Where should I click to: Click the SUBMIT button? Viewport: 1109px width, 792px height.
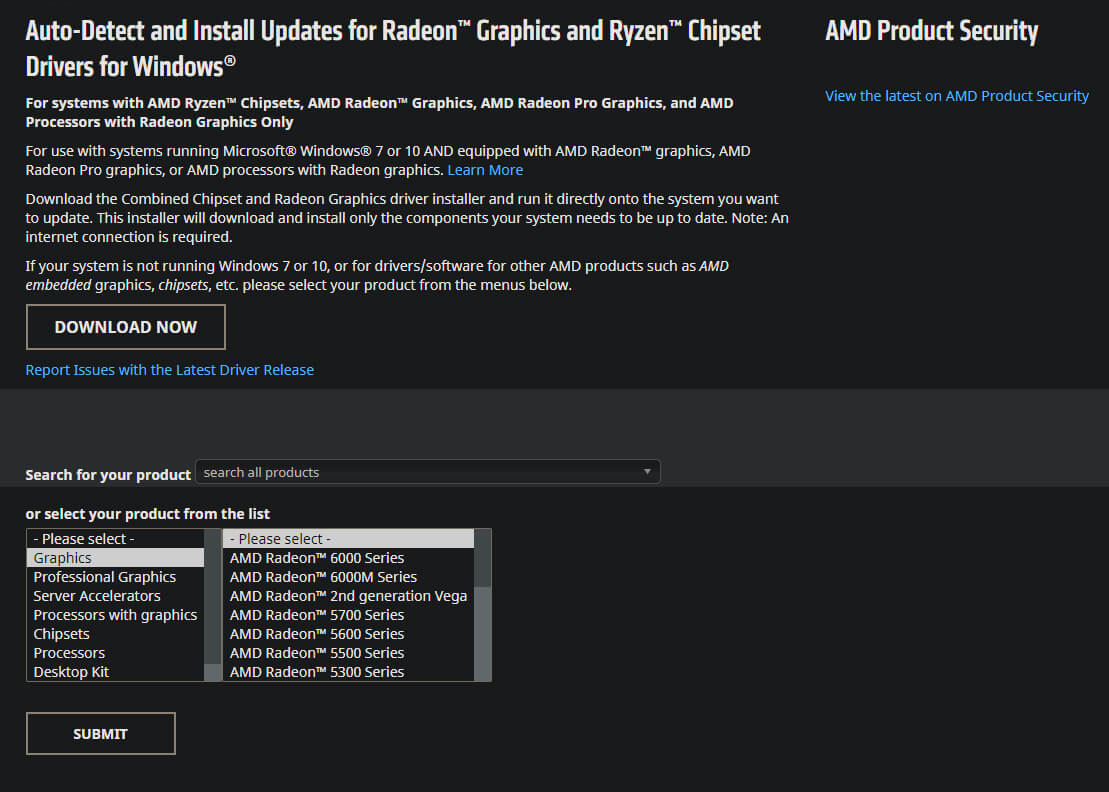100,733
